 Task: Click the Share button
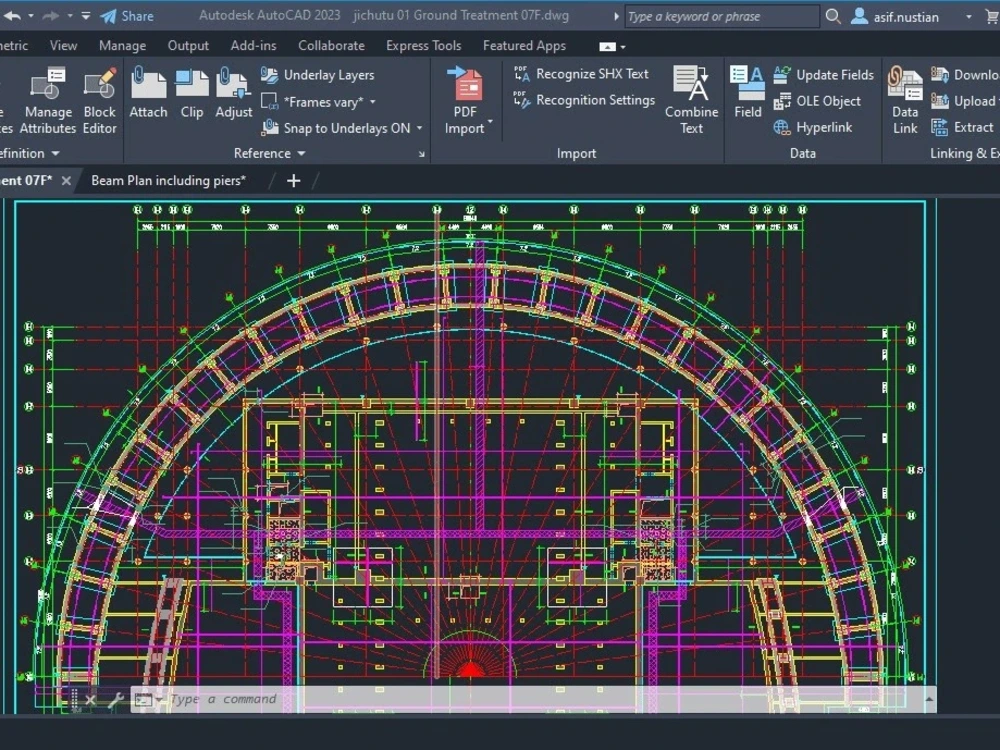(x=130, y=15)
